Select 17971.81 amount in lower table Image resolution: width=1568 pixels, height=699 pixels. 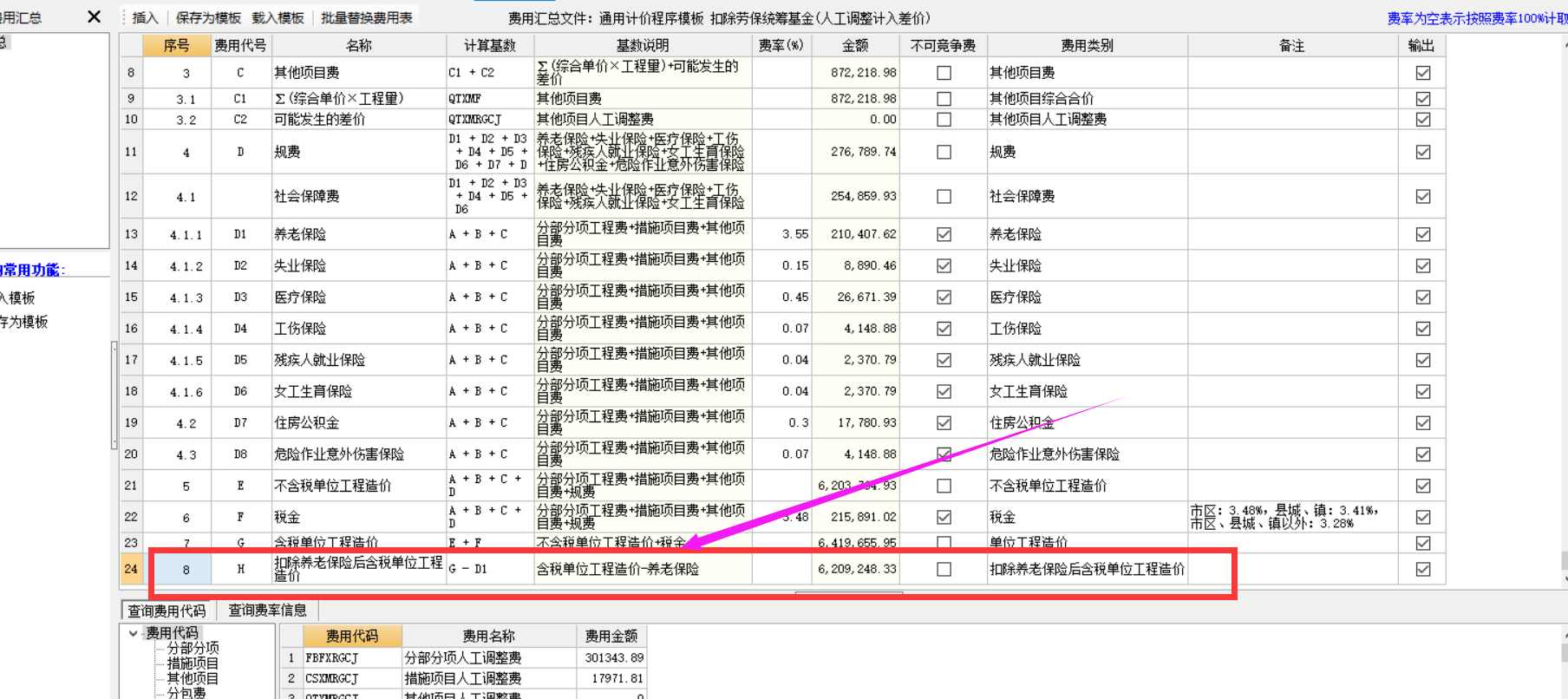611,678
